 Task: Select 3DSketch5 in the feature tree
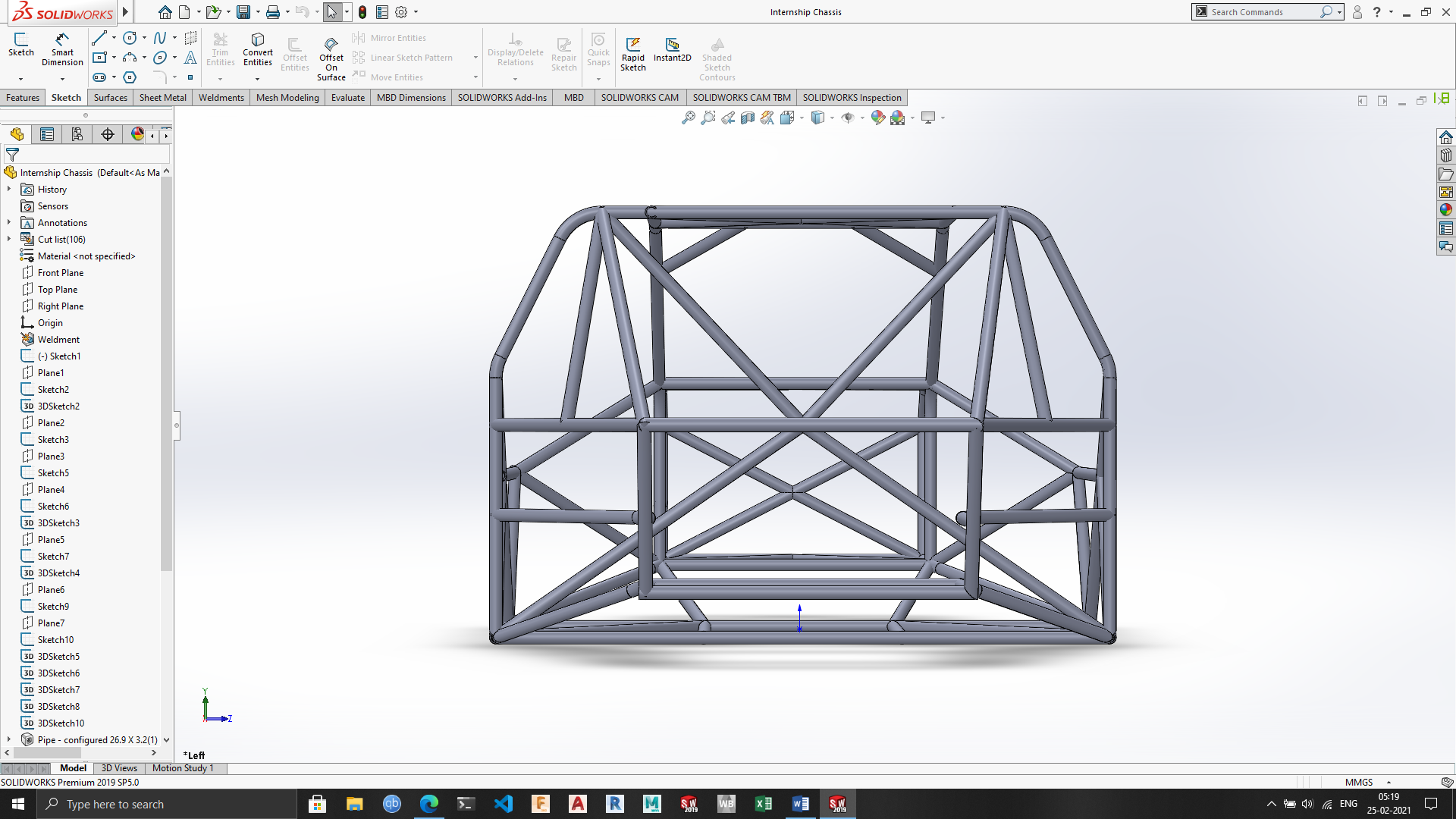[58, 657]
